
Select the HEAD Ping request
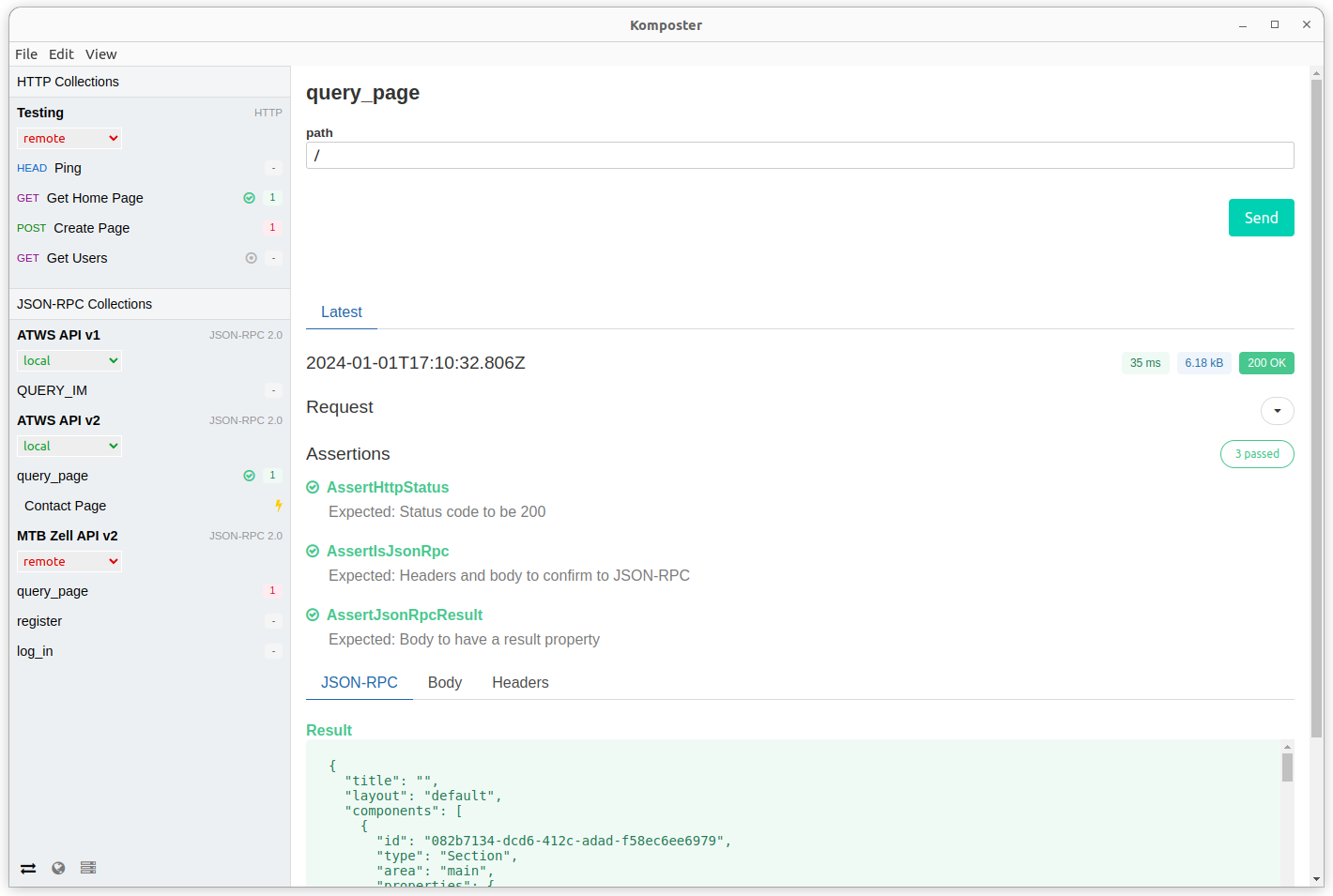(149, 168)
